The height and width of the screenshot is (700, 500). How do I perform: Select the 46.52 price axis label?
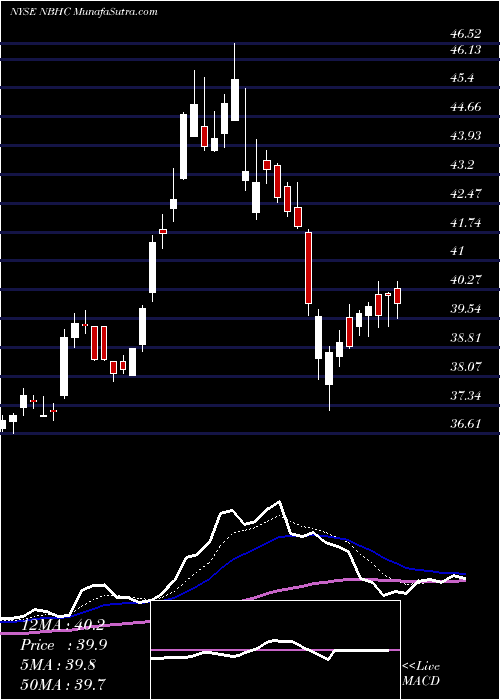pos(465,33)
